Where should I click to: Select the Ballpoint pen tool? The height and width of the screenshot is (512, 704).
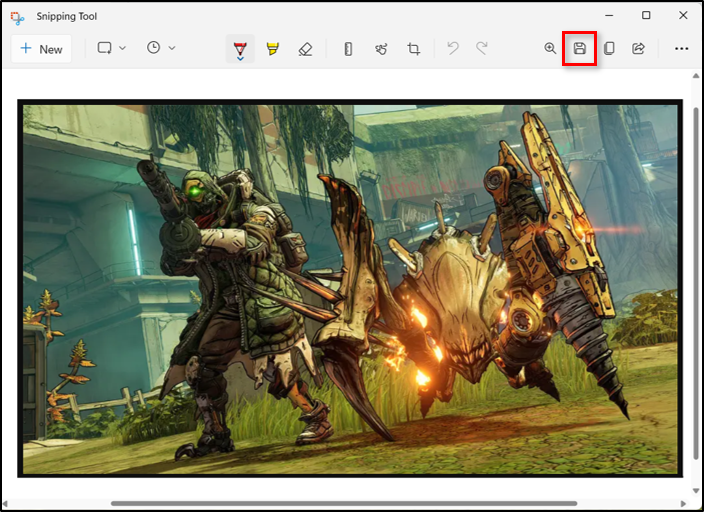240,48
